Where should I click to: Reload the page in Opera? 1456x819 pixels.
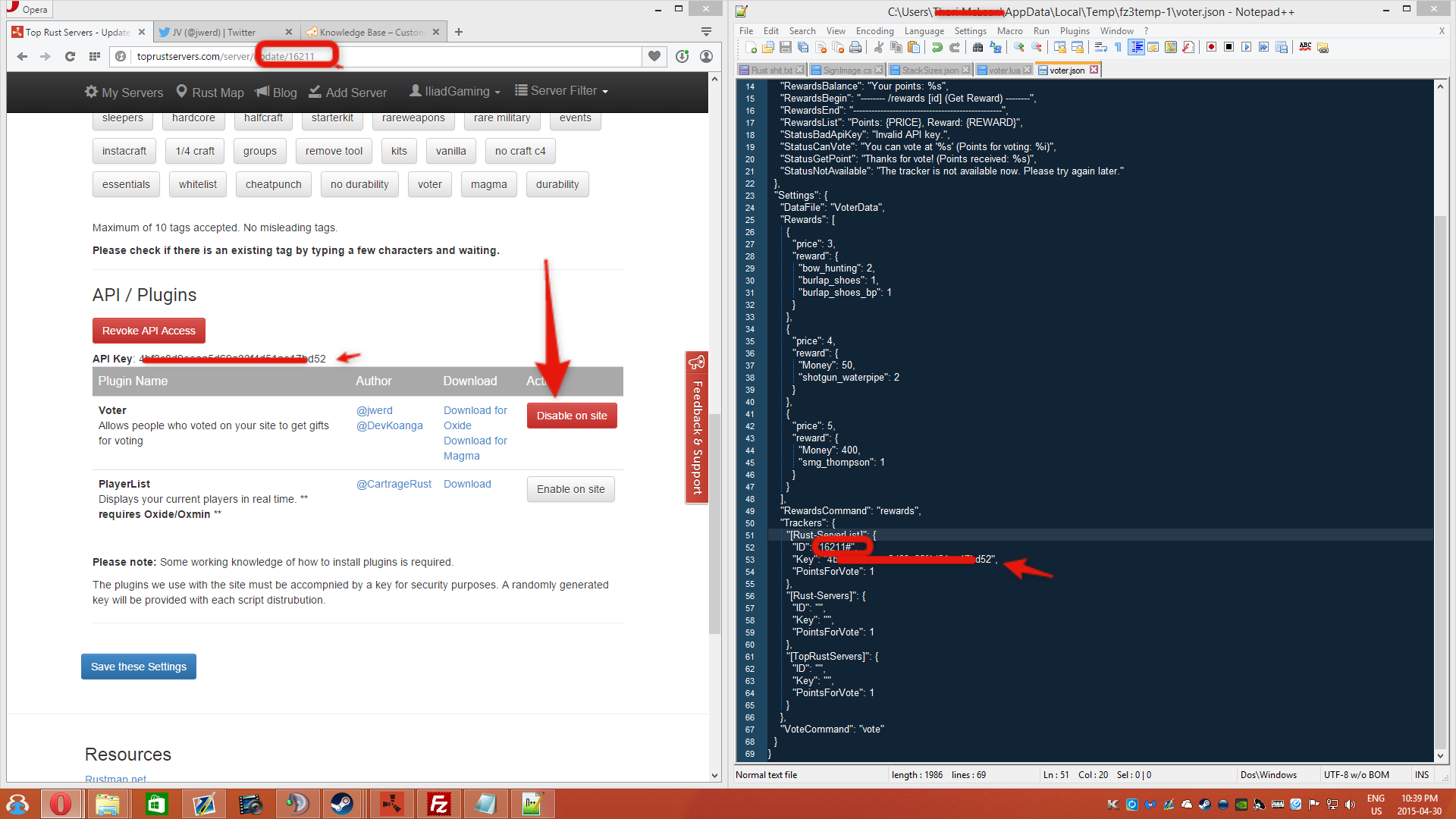pyautogui.click(x=70, y=56)
